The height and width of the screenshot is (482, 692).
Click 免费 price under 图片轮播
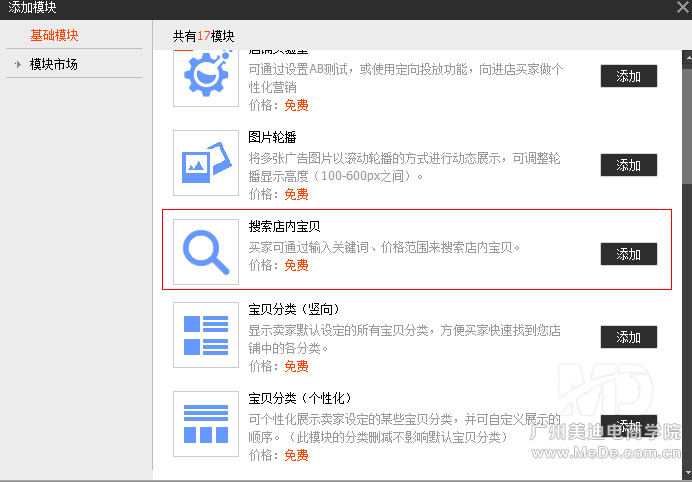coord(296,194)
